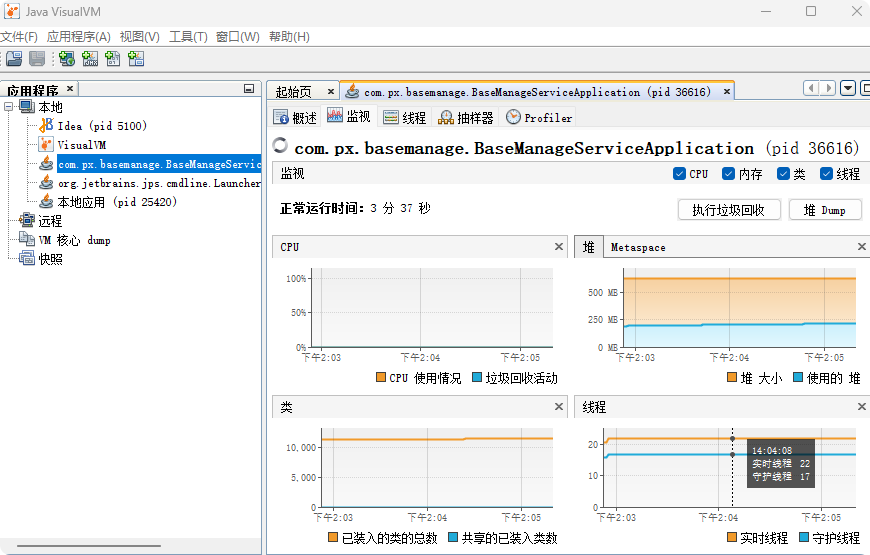Select the VisualVM application node
Screen dimensions: 870x555
82,145
